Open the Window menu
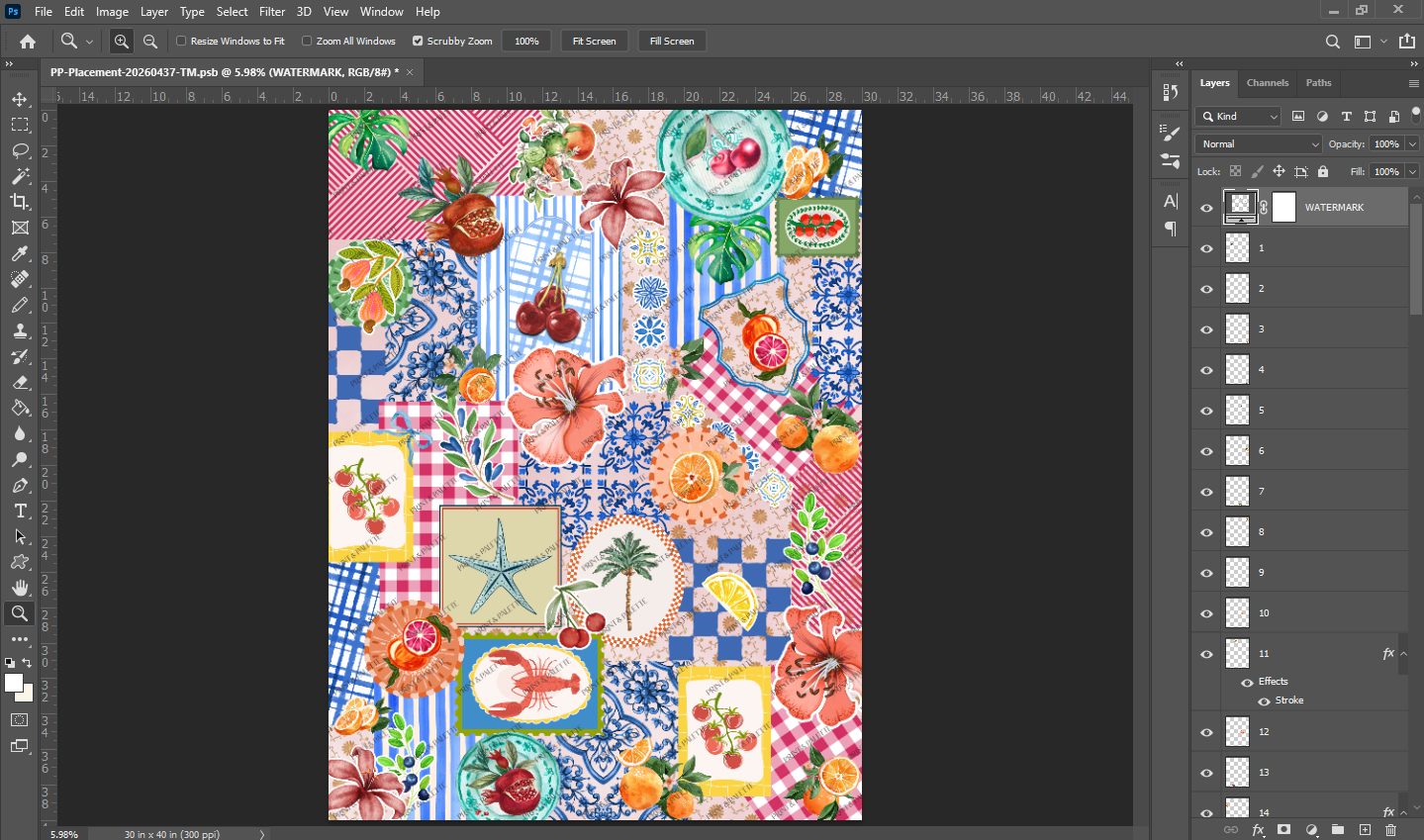 click(382, 12)
